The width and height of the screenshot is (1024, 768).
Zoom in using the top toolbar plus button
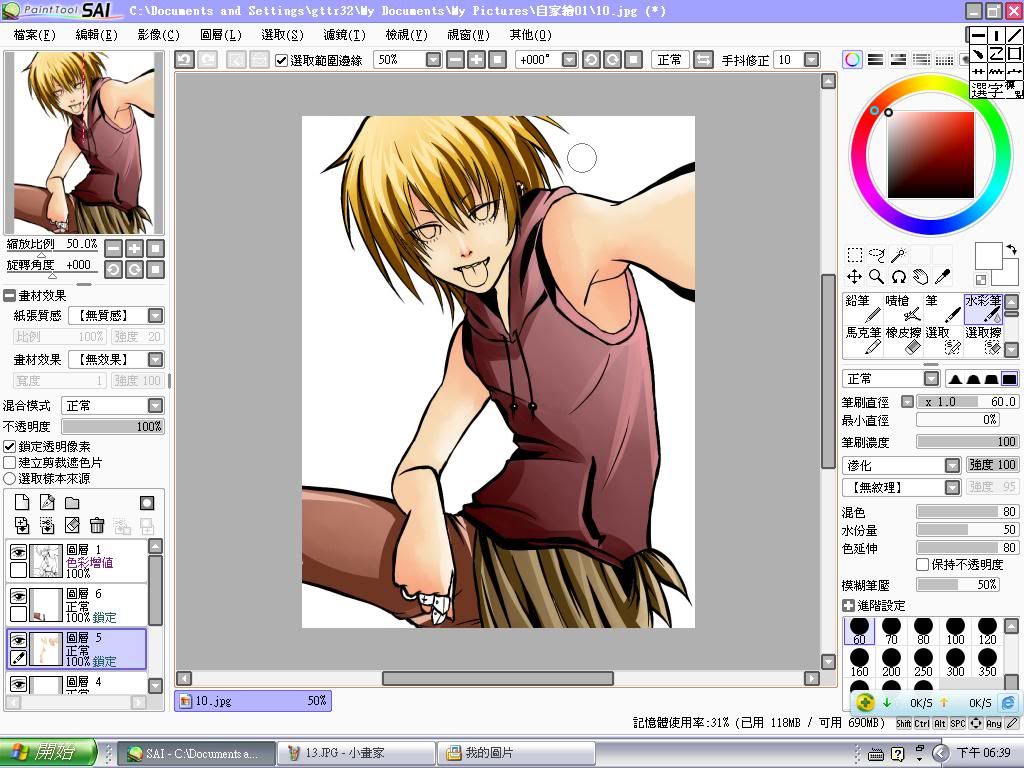tap(477, 60)
